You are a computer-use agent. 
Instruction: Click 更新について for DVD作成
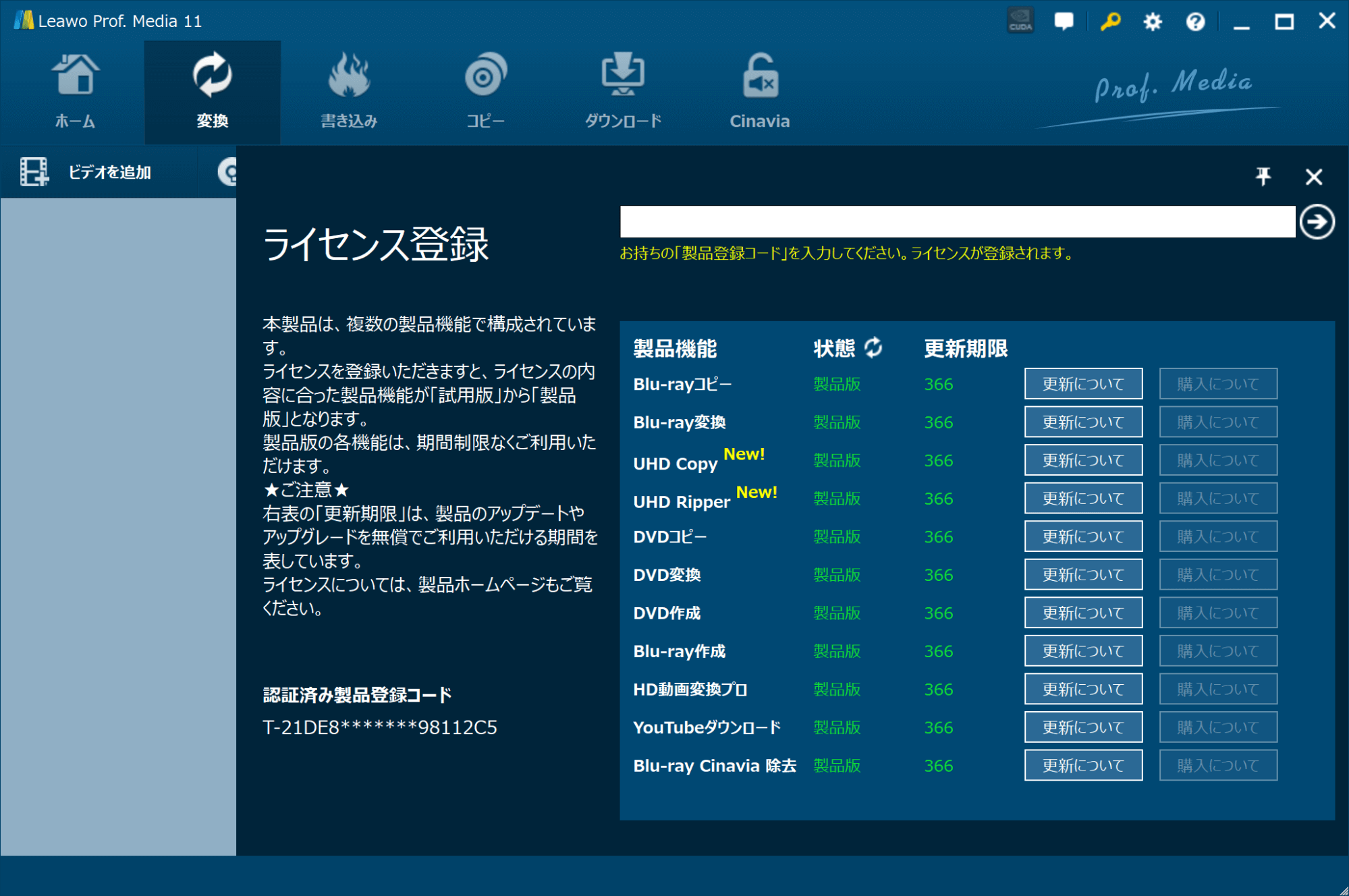coord(1083,613)
